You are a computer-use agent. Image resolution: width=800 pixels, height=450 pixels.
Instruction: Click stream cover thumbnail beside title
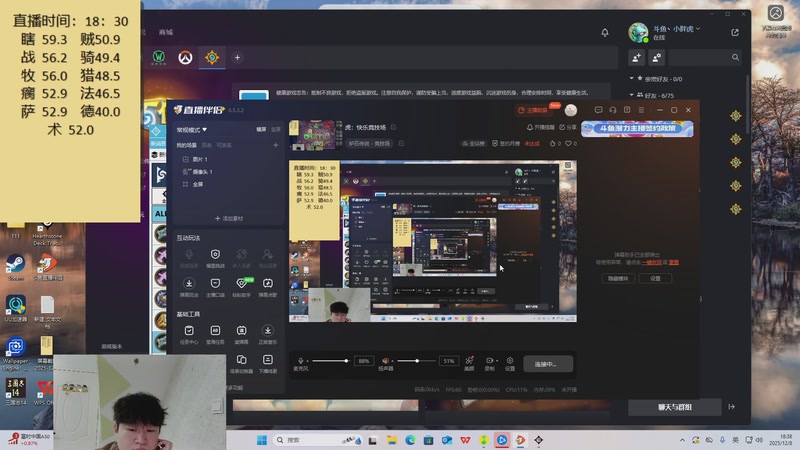tap(315, 135)
